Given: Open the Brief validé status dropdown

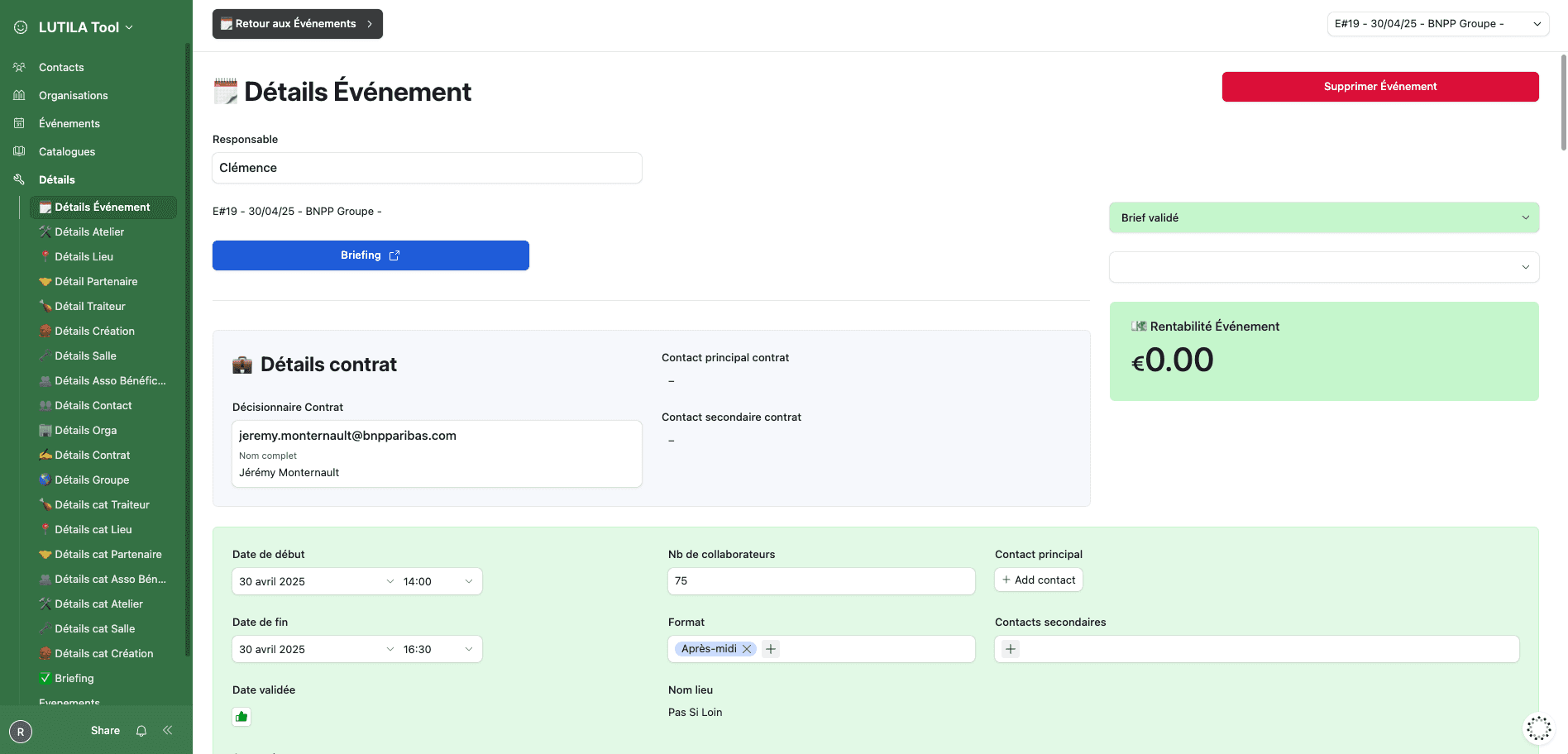Looking at the screenshot, I should (x=1324, y=218).
